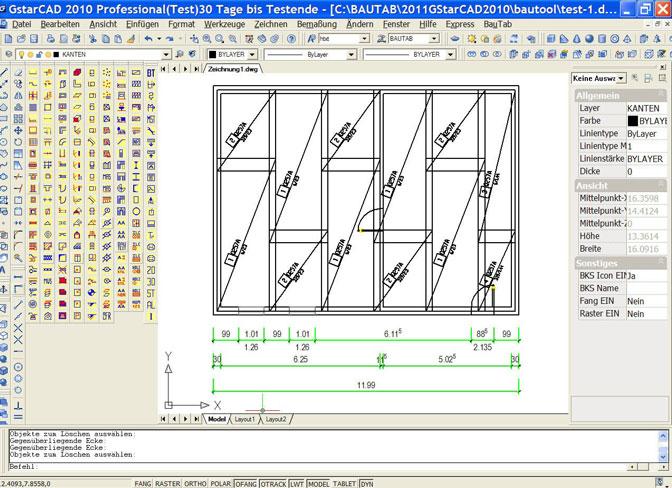Open the Zeichnen menu

point(271,24)
